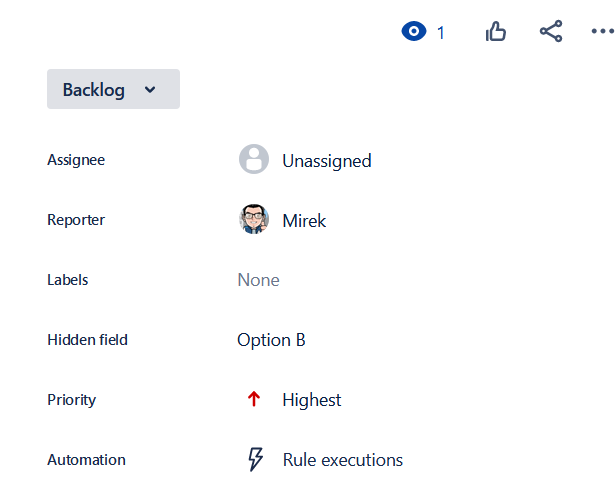
Task: Click the automation lightning bolt icon
Action: (255, 460)
